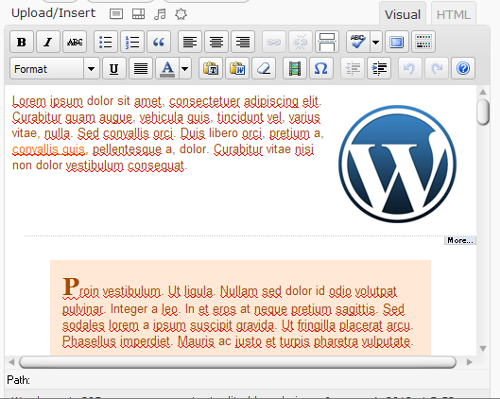Paste from Word
The width and height of the screenshot is (500, 399).
pyautogui.click(x=237, y=69)
